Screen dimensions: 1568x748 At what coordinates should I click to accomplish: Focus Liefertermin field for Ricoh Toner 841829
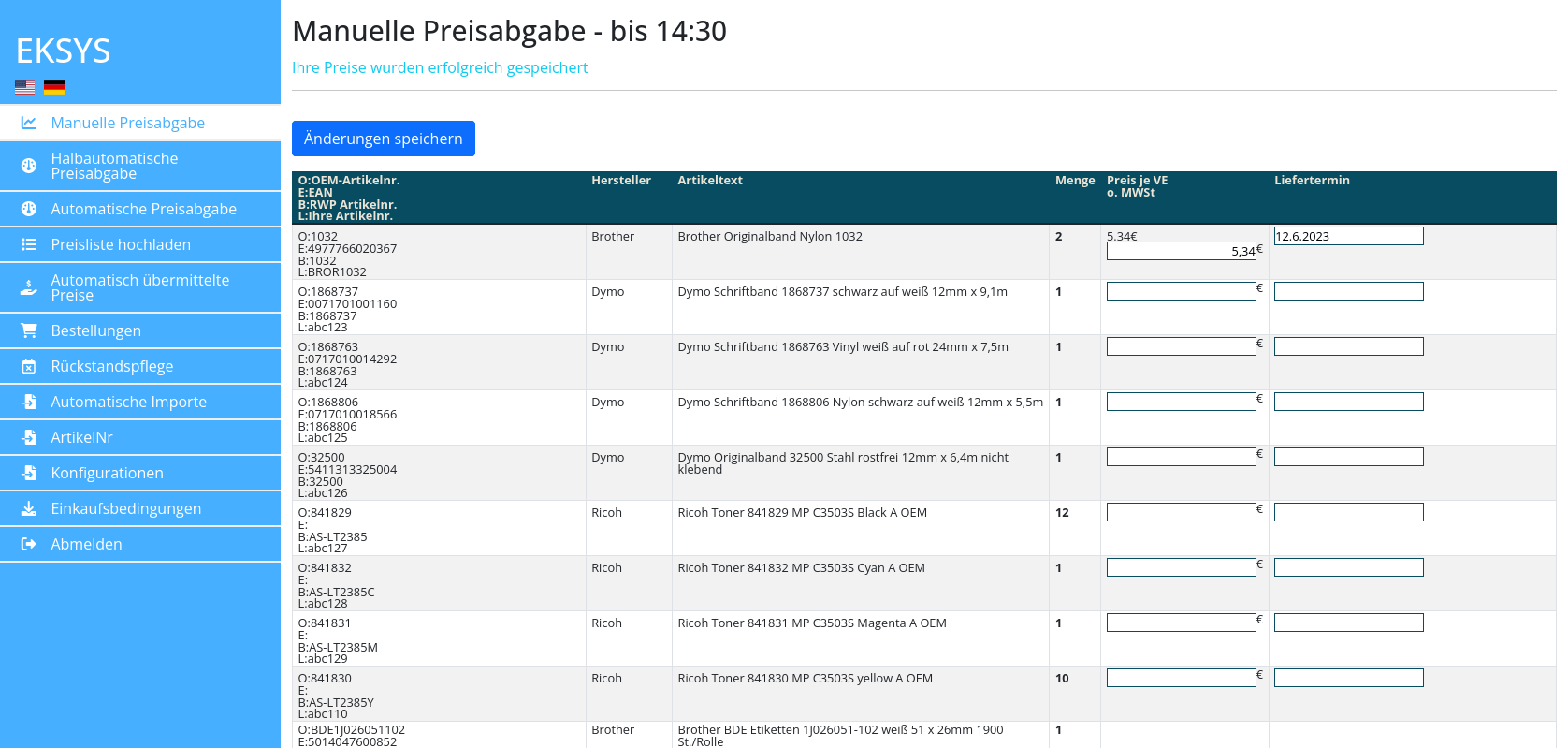pyautogui.click(x=1348, y=512)
